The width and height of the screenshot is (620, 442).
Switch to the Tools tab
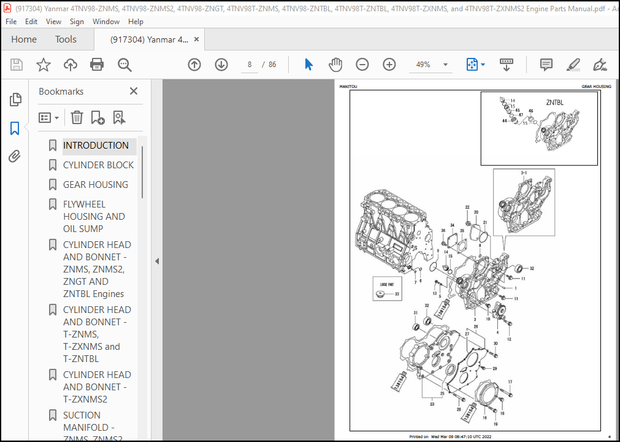66,40
